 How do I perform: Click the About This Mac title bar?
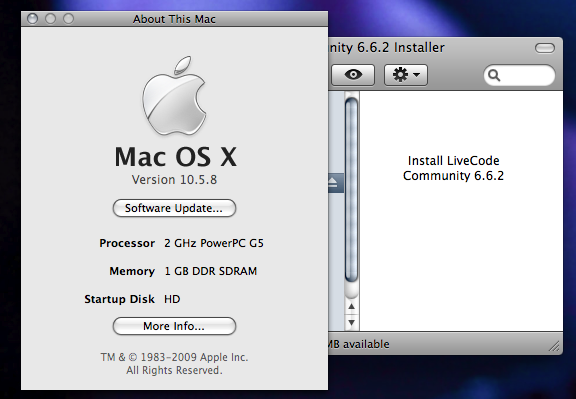point(174,19)
